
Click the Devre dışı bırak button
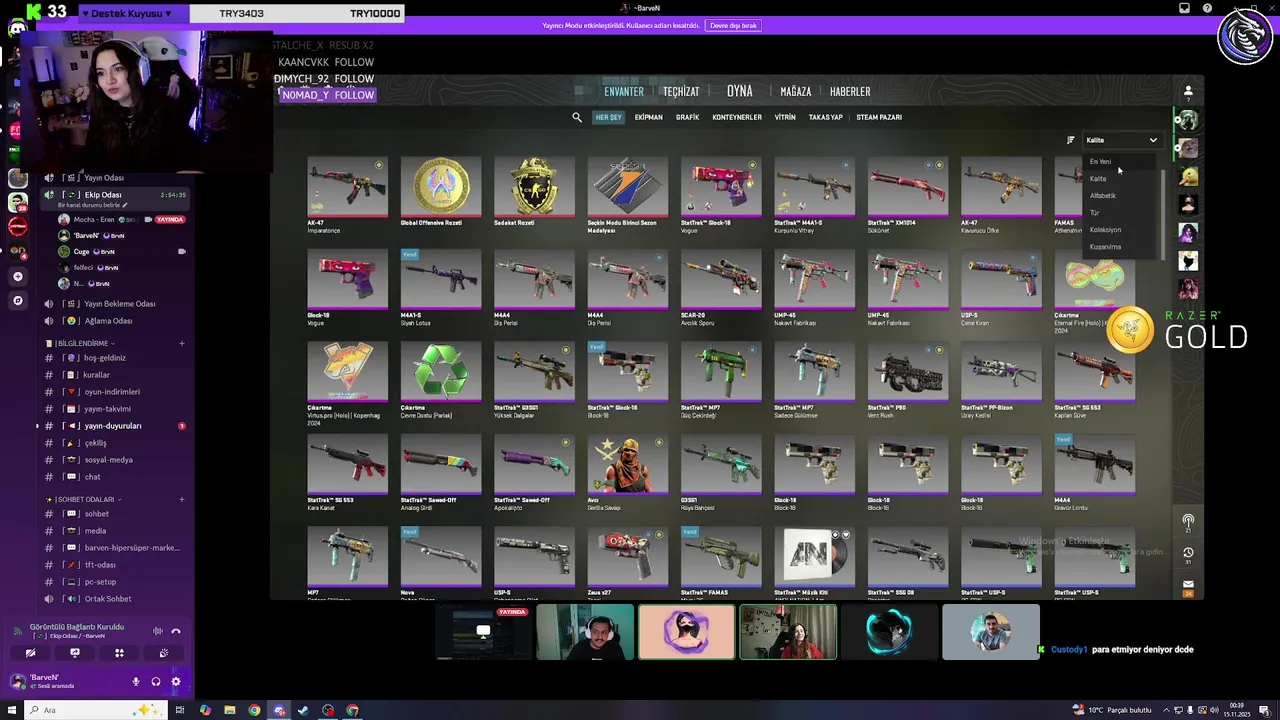point(733,25)
